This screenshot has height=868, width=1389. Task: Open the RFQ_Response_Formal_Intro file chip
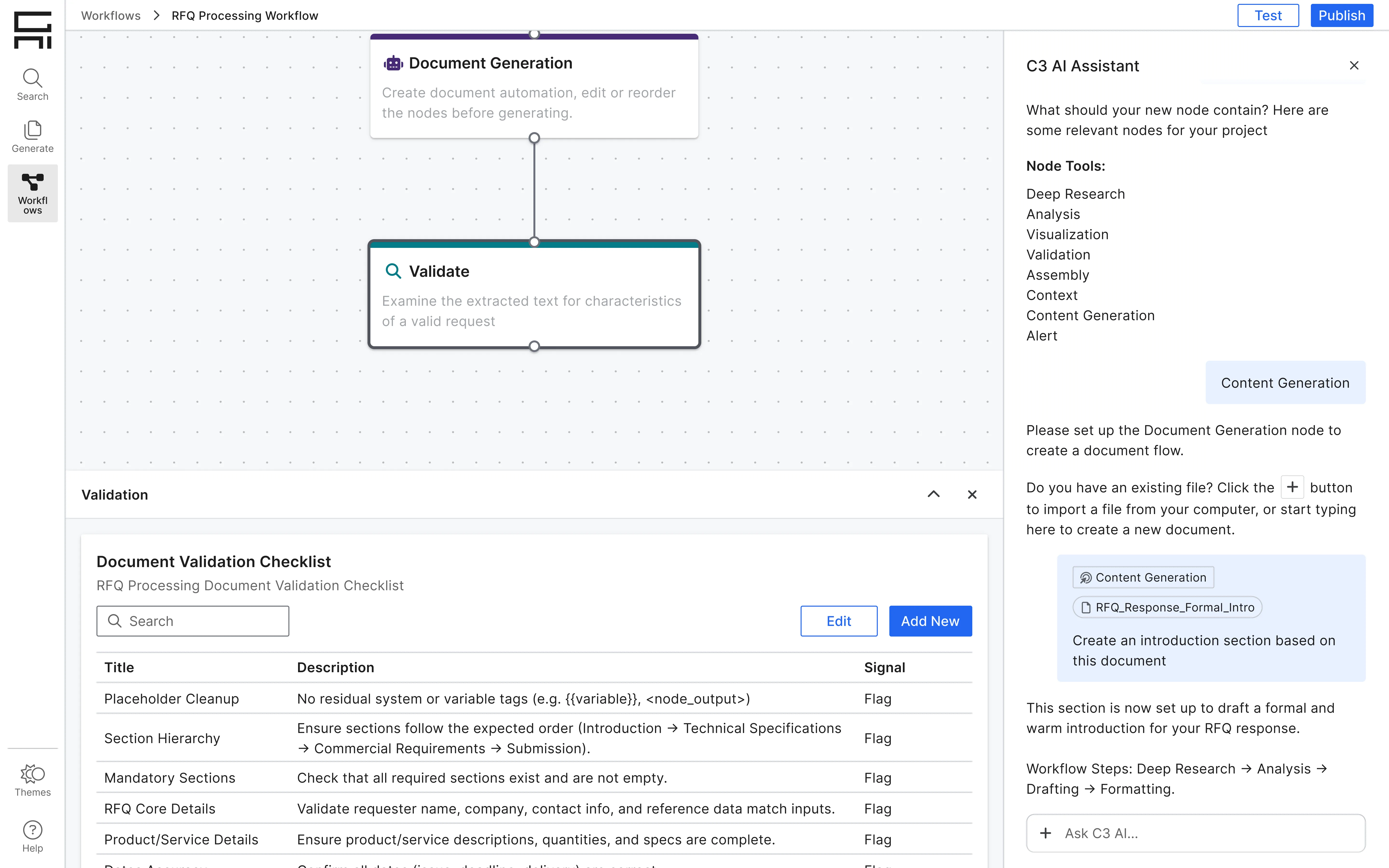pyautogui.click(x=1167, y=607)
